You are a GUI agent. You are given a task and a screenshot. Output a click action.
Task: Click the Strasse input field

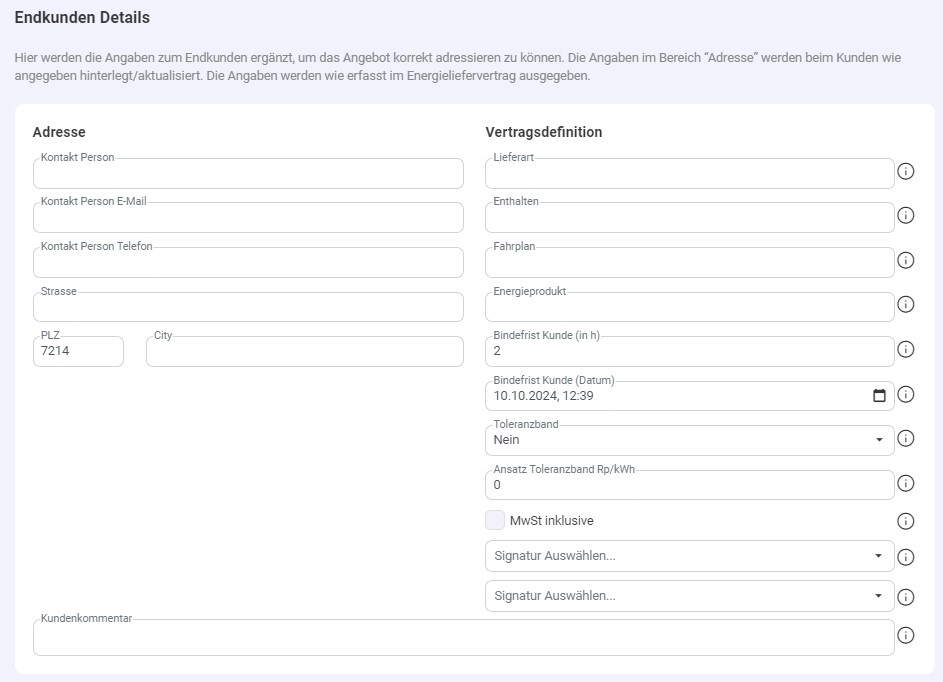coord(248,307)
